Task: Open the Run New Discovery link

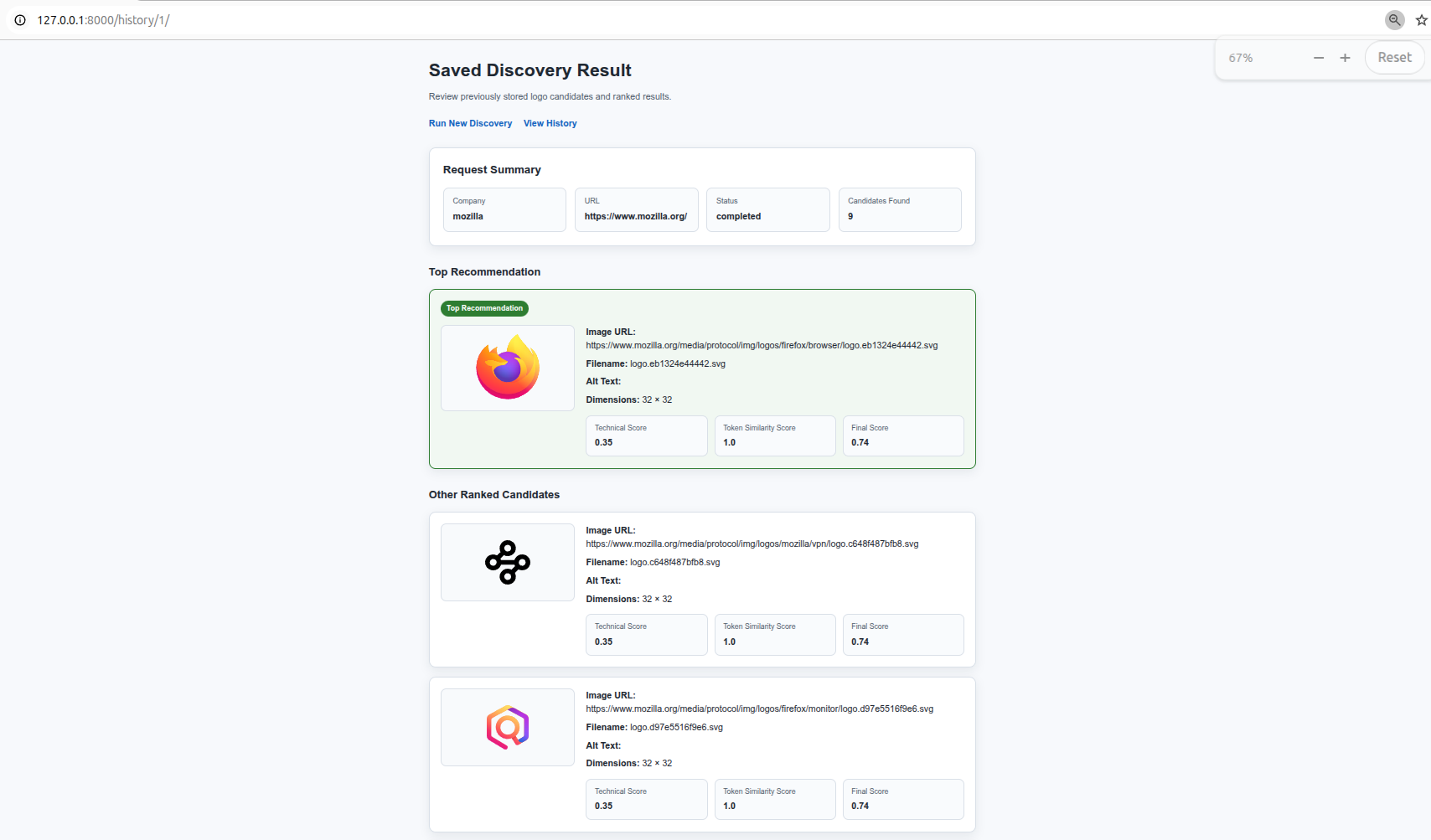Action: click(x=470, y=123)
